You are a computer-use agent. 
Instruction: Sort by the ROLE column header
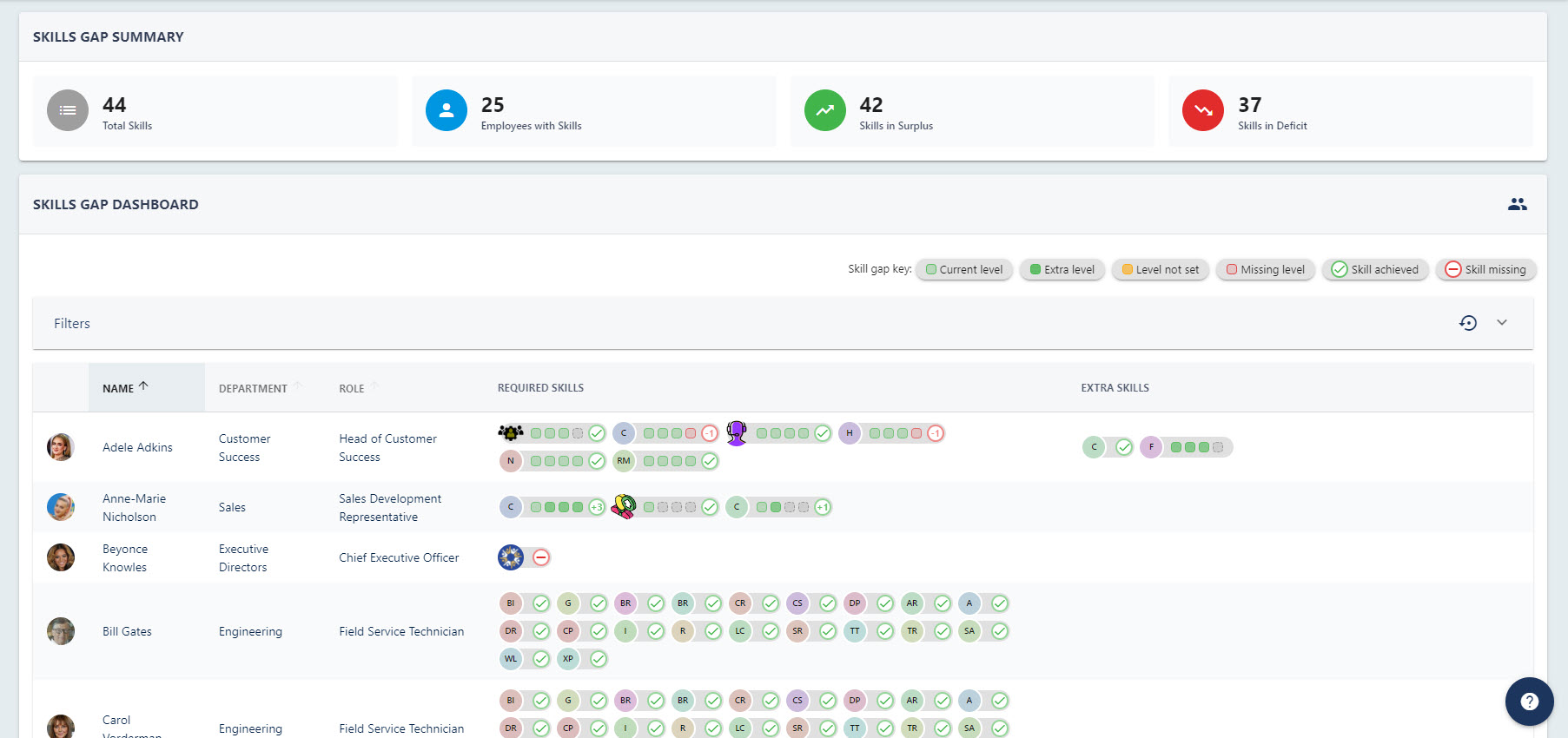(x=352, y=388)
